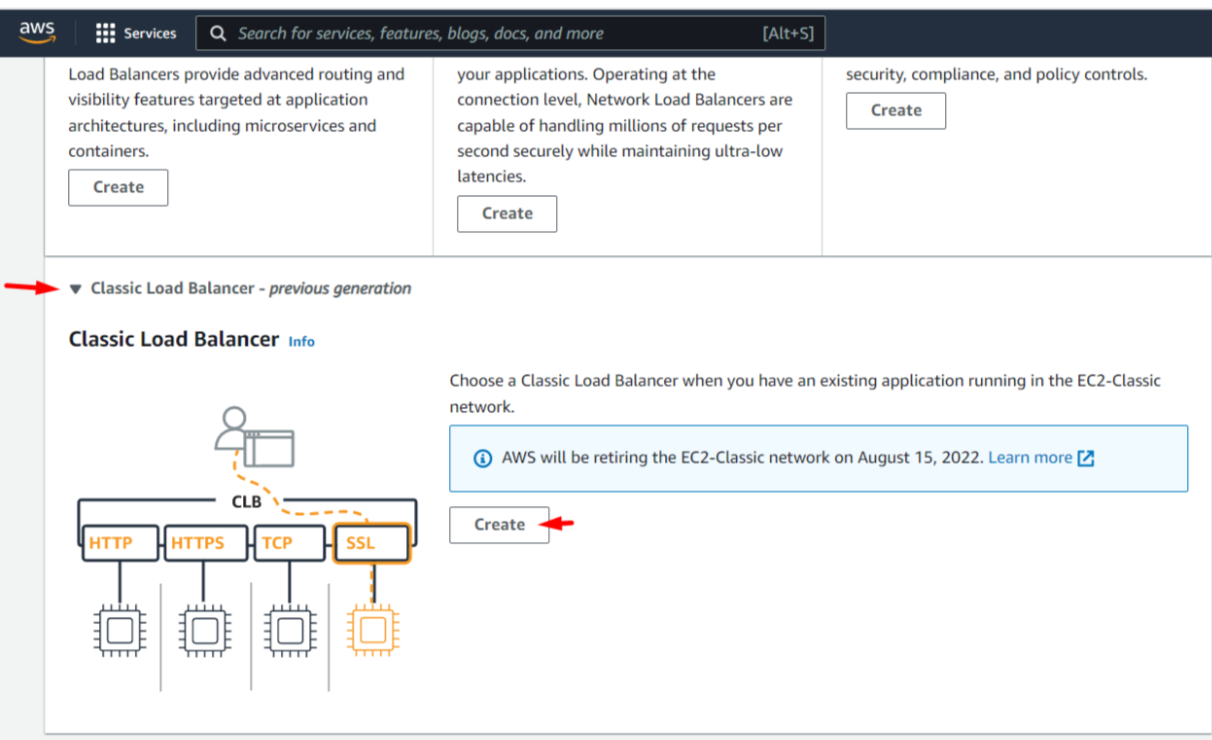1212x740 pixels.
Task: Open the Services menu label
Action: (150, 33)
